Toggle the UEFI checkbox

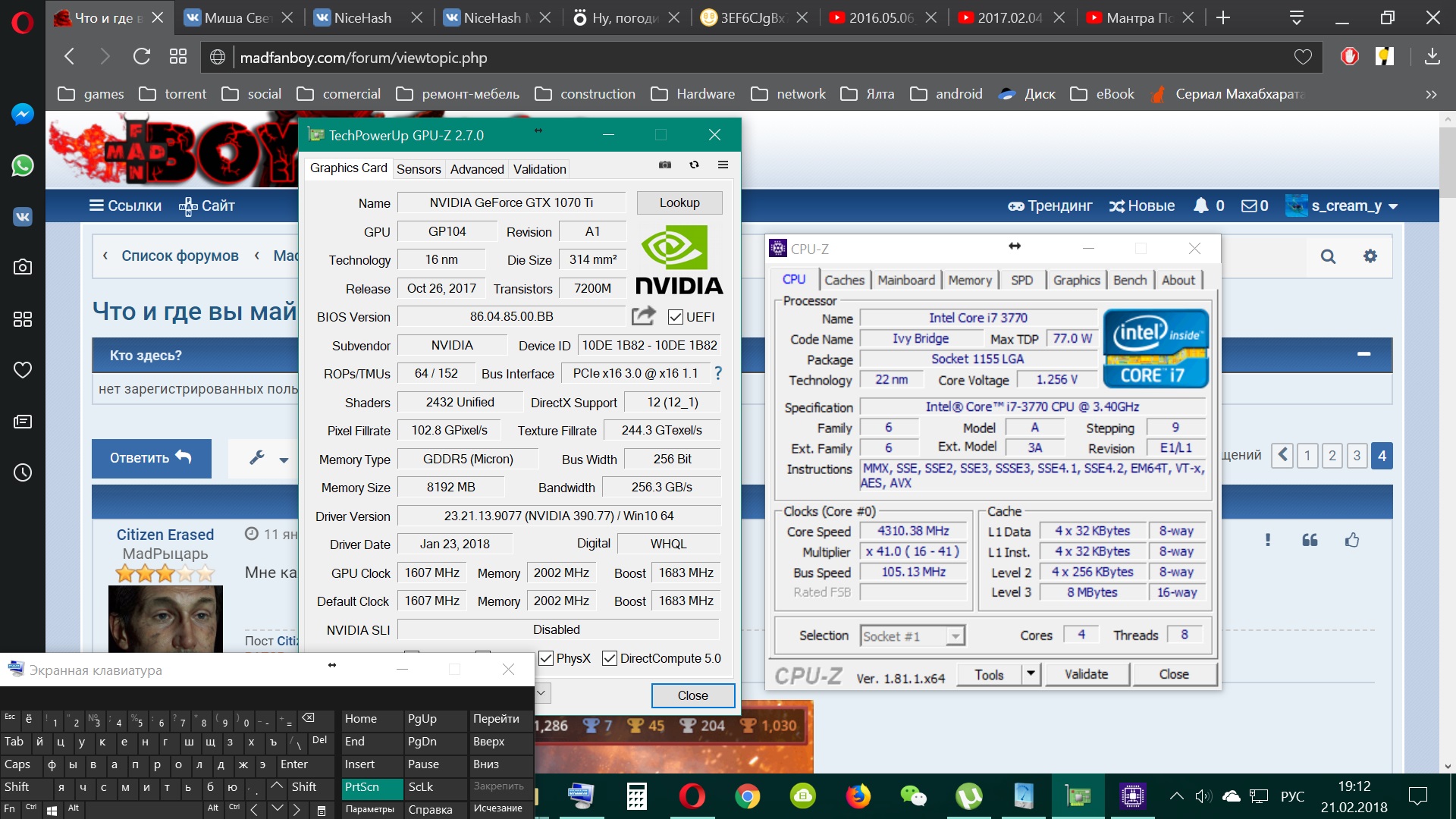[x=675, y=317]
